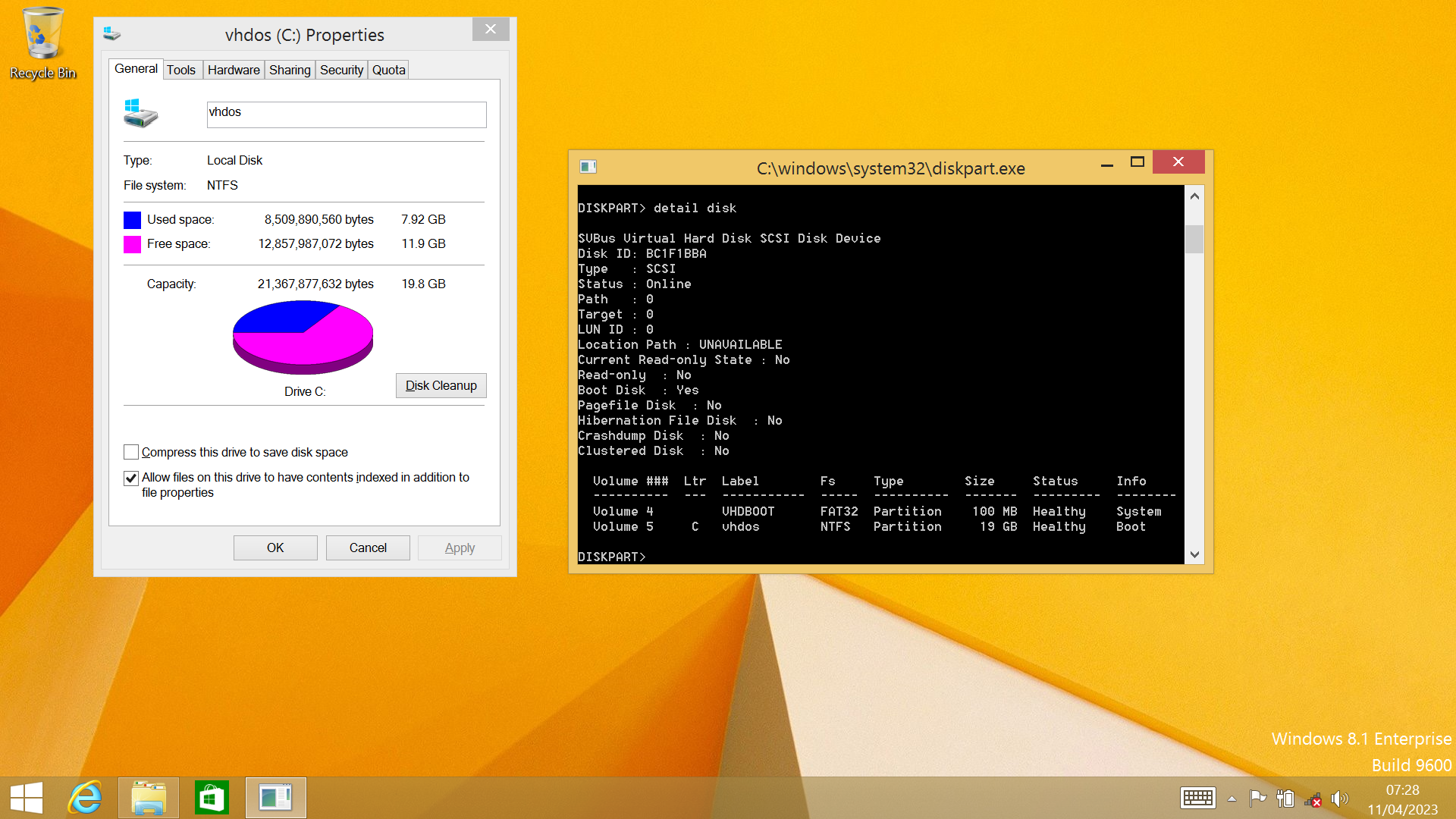Click the '8,509,890,560 bytes' used value

click(318, 219)
